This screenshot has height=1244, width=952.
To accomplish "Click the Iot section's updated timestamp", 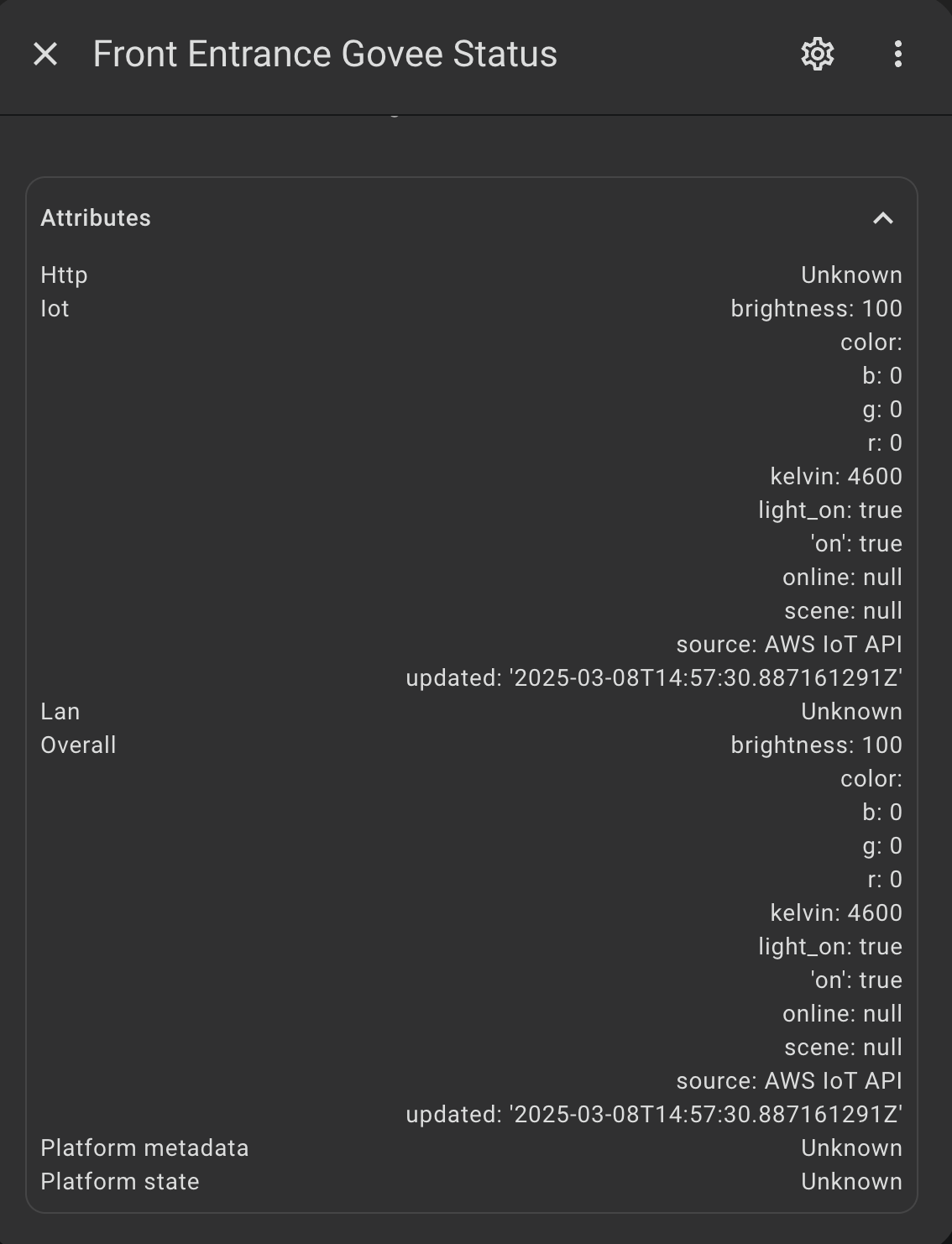I will [x=654, y=678].
